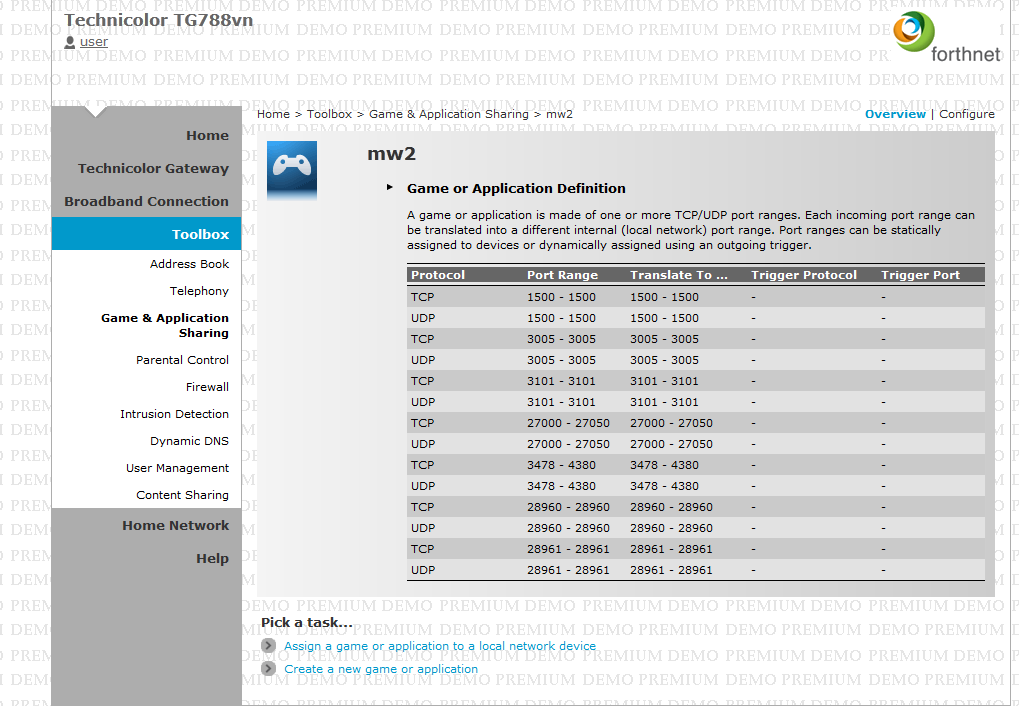Click the Trigger Port column header
This screenshot has width=1019, height=706.
[x=920, y=274]
